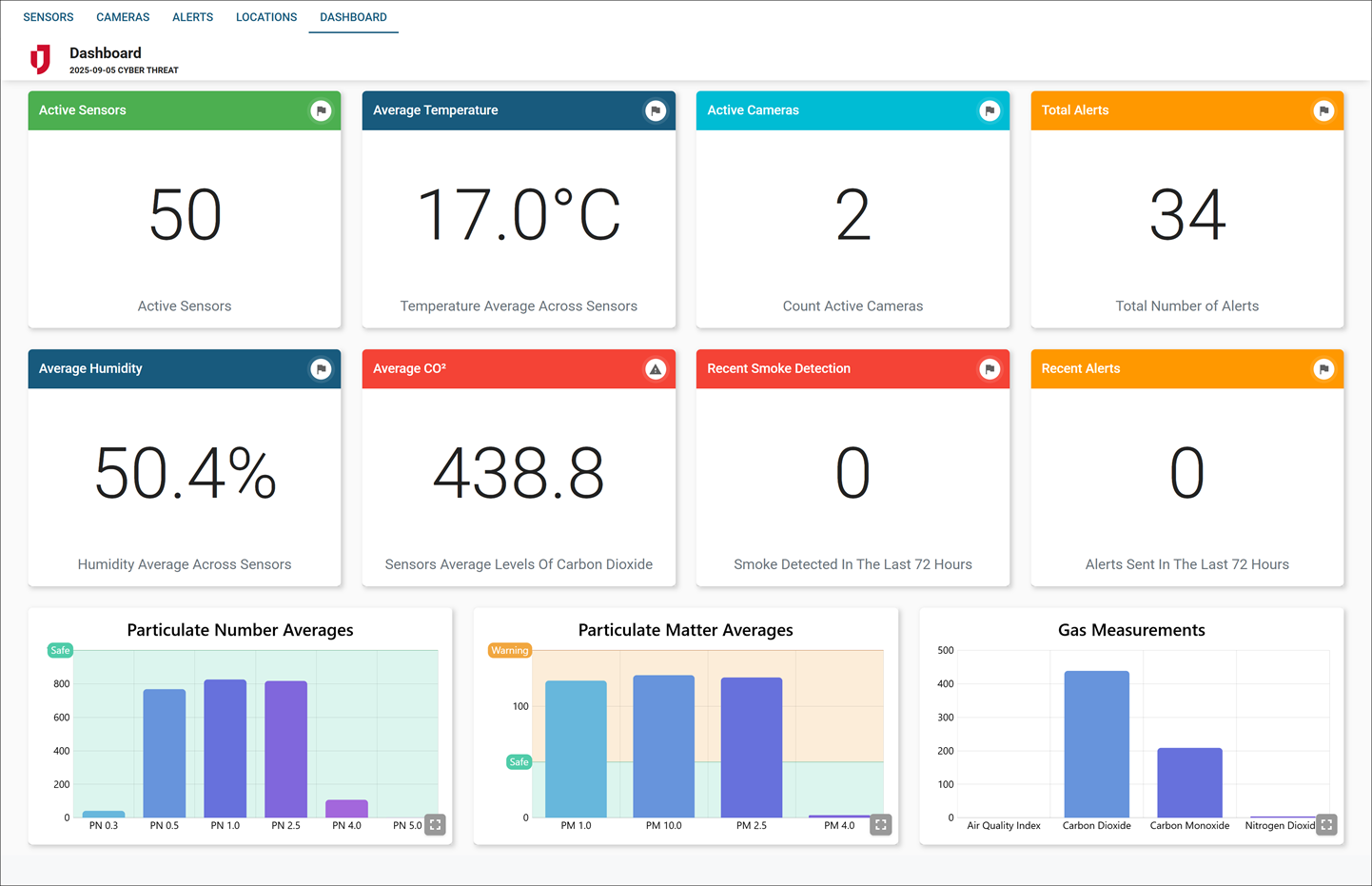
Task: Click the flag icon on Average Temperature card
Action: (x=655, y=110)
